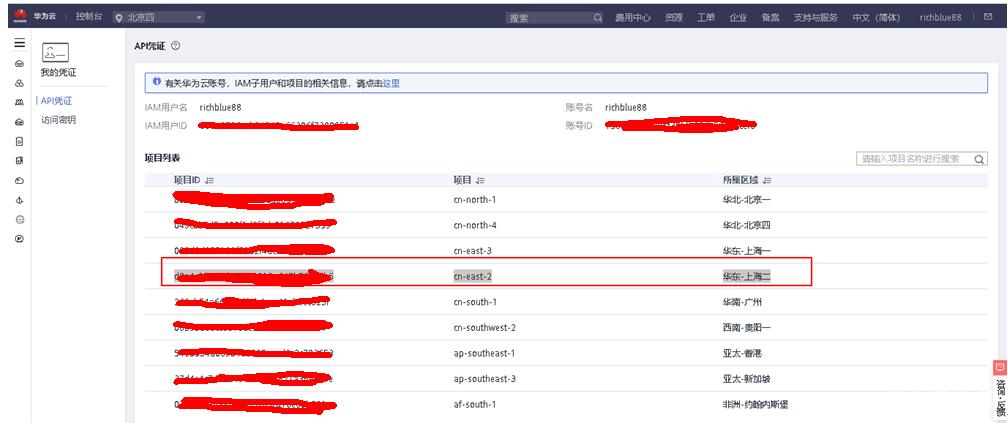Click the third sidebar service icon
Image resolution: width=1008 pixels, height=423 pixels.
19,102
